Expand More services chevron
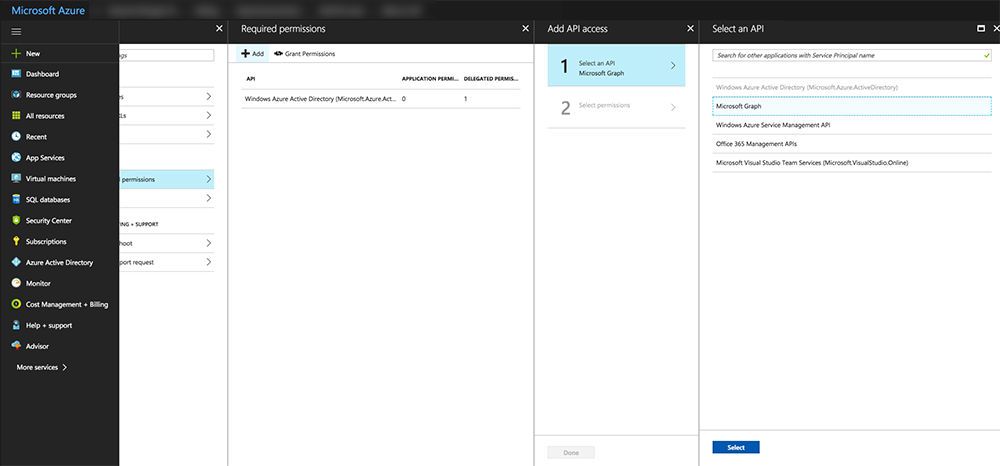 coord(65,368)
